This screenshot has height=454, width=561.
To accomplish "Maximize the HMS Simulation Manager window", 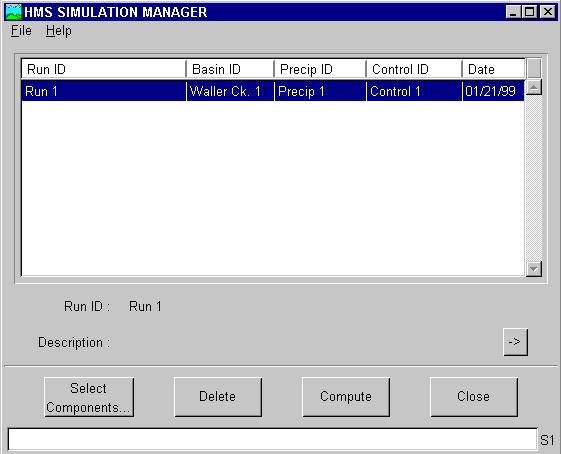I will (x=529, y=12).
